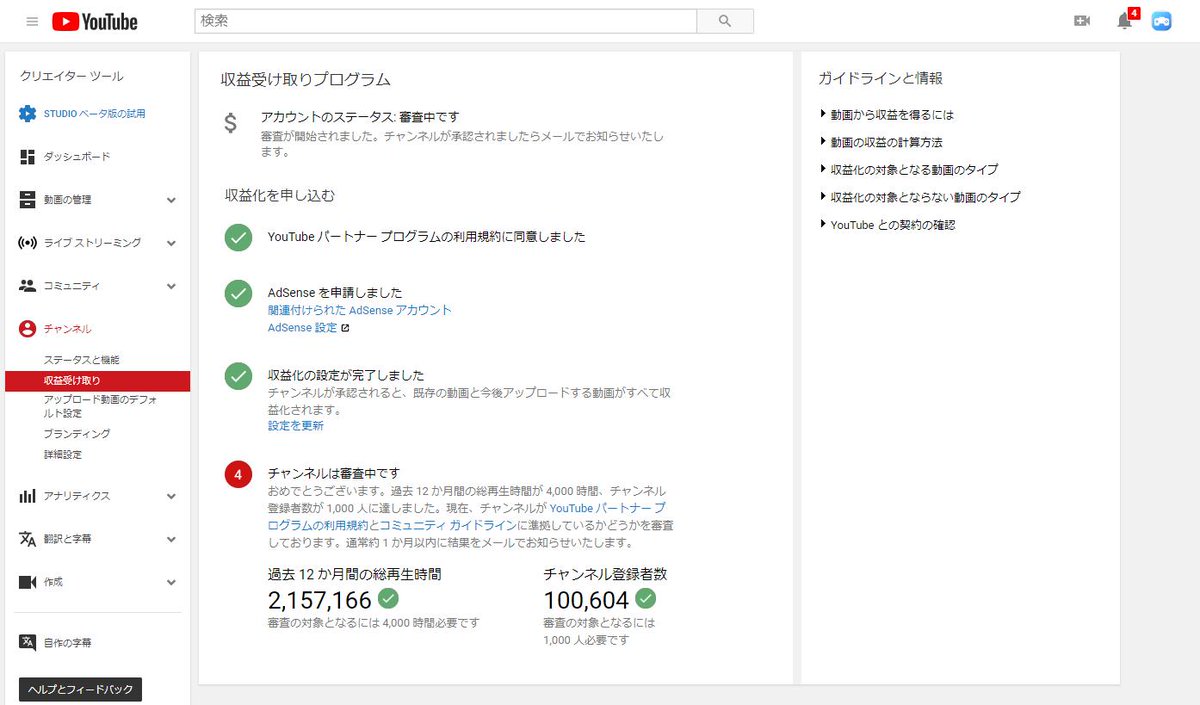Click the channel (チャンネル) person icon
This screenshot has width=1200, height=705.
[28, 329]
